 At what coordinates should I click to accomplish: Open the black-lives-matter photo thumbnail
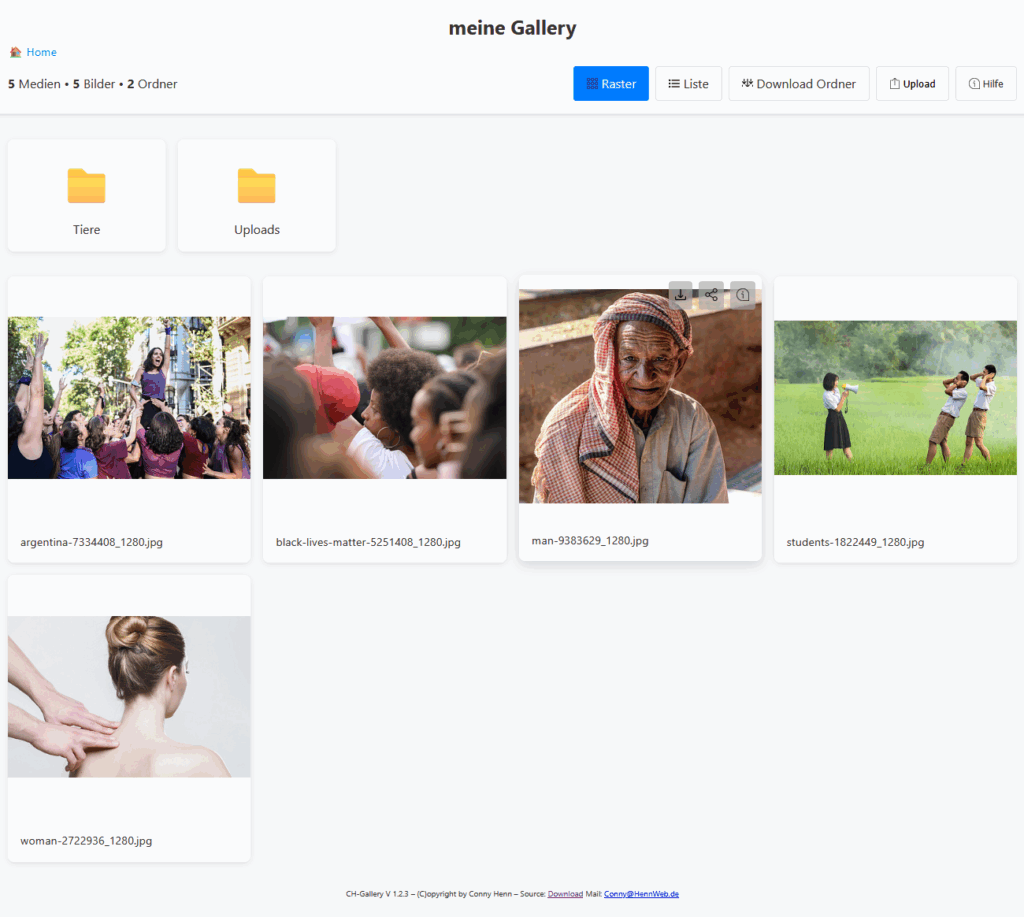384,398
